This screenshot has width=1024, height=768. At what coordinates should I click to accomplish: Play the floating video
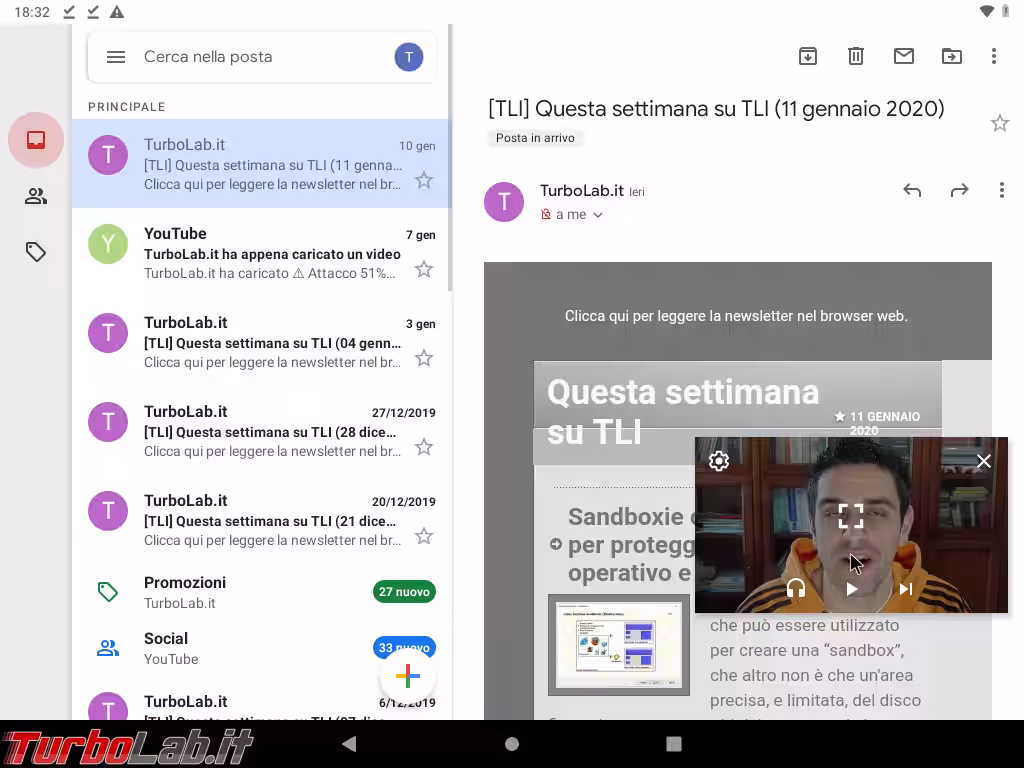[851, 589]
